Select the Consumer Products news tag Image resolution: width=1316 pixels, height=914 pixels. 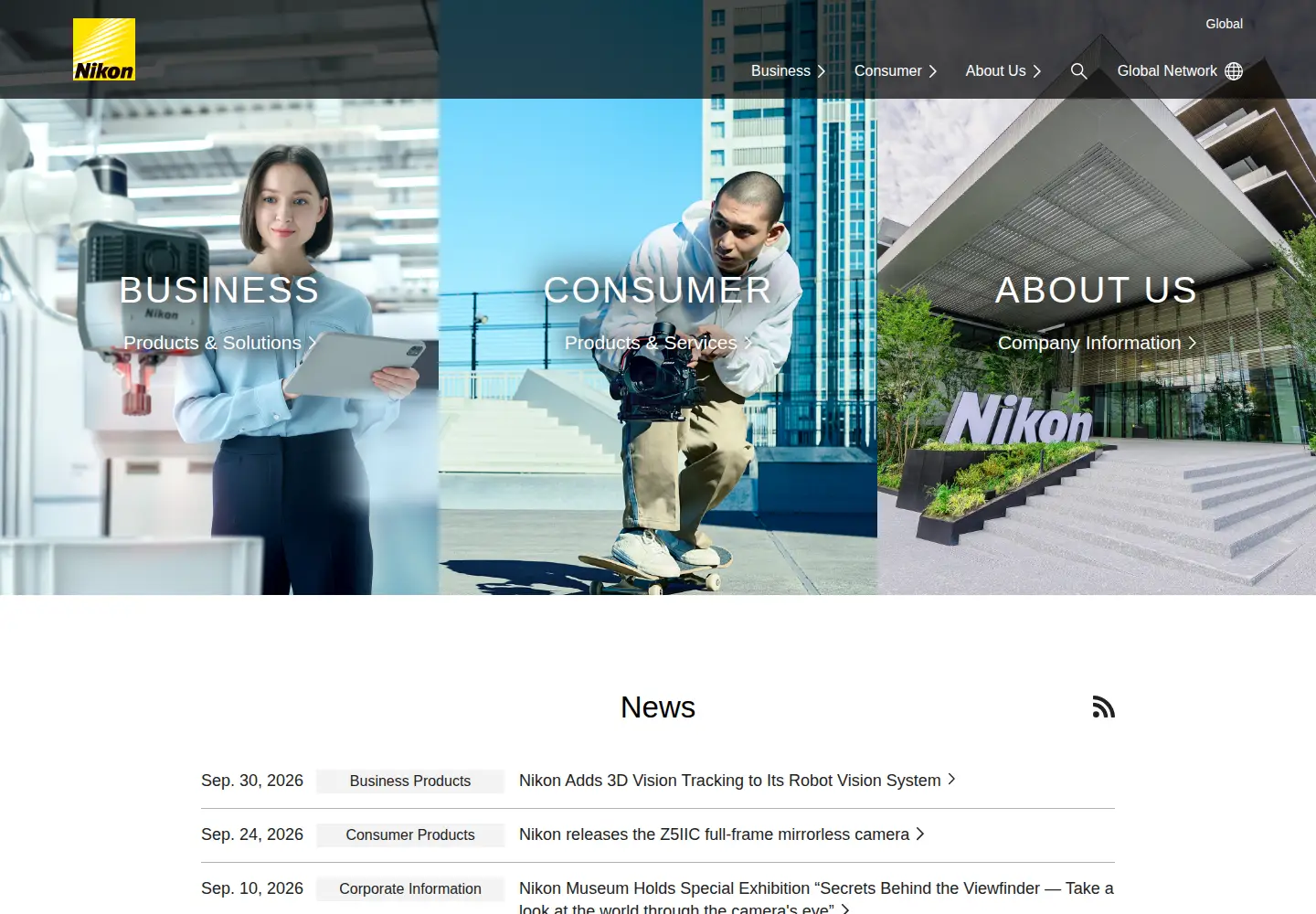[x=410, y=834]
